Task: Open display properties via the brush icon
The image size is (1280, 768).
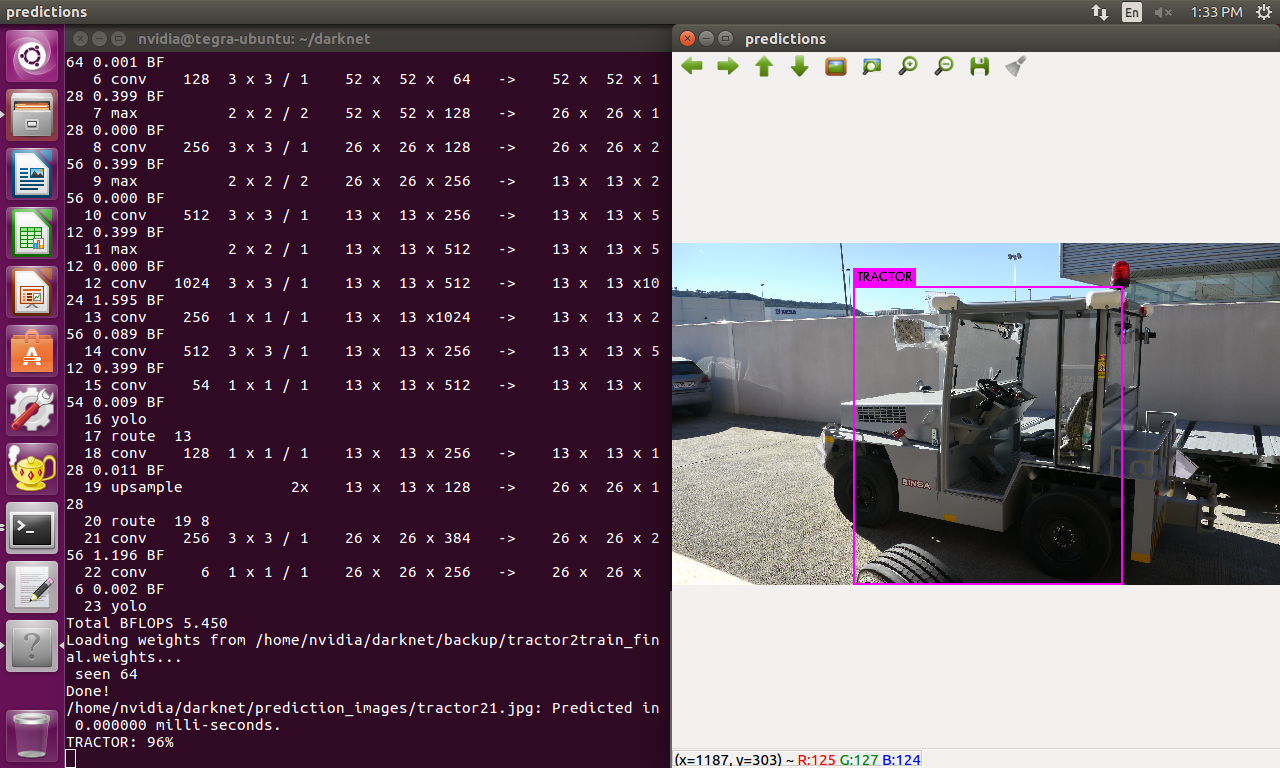Action: [1014, 66]
